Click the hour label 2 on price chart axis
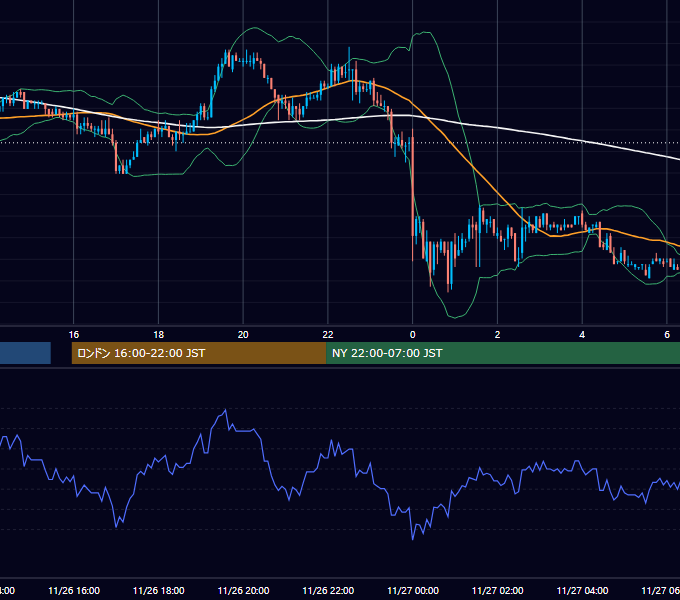680x600 pixels. click(x=497, y=335)
